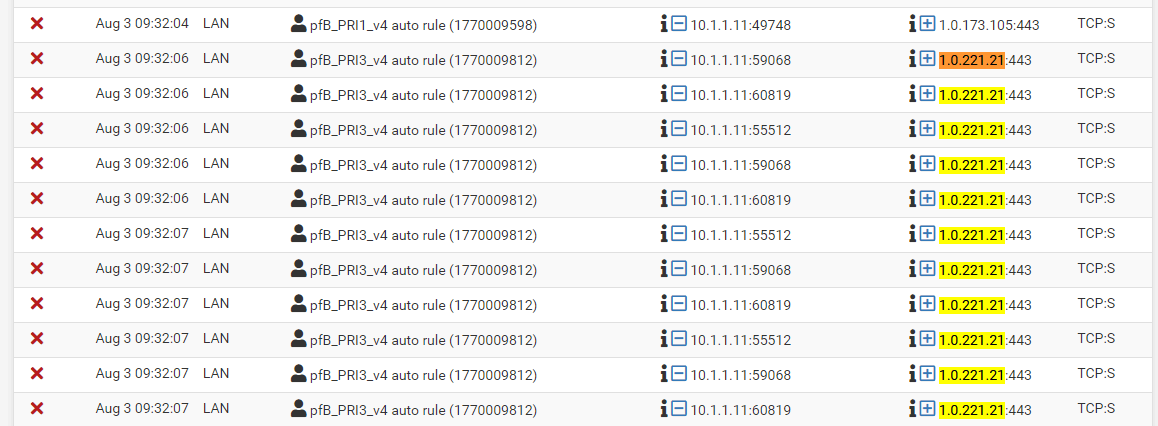Click the source 10.1.1.11:55512 in the 09:32:06 row
This screenshot has height=426, width=1158.
(x=740, y=130)
